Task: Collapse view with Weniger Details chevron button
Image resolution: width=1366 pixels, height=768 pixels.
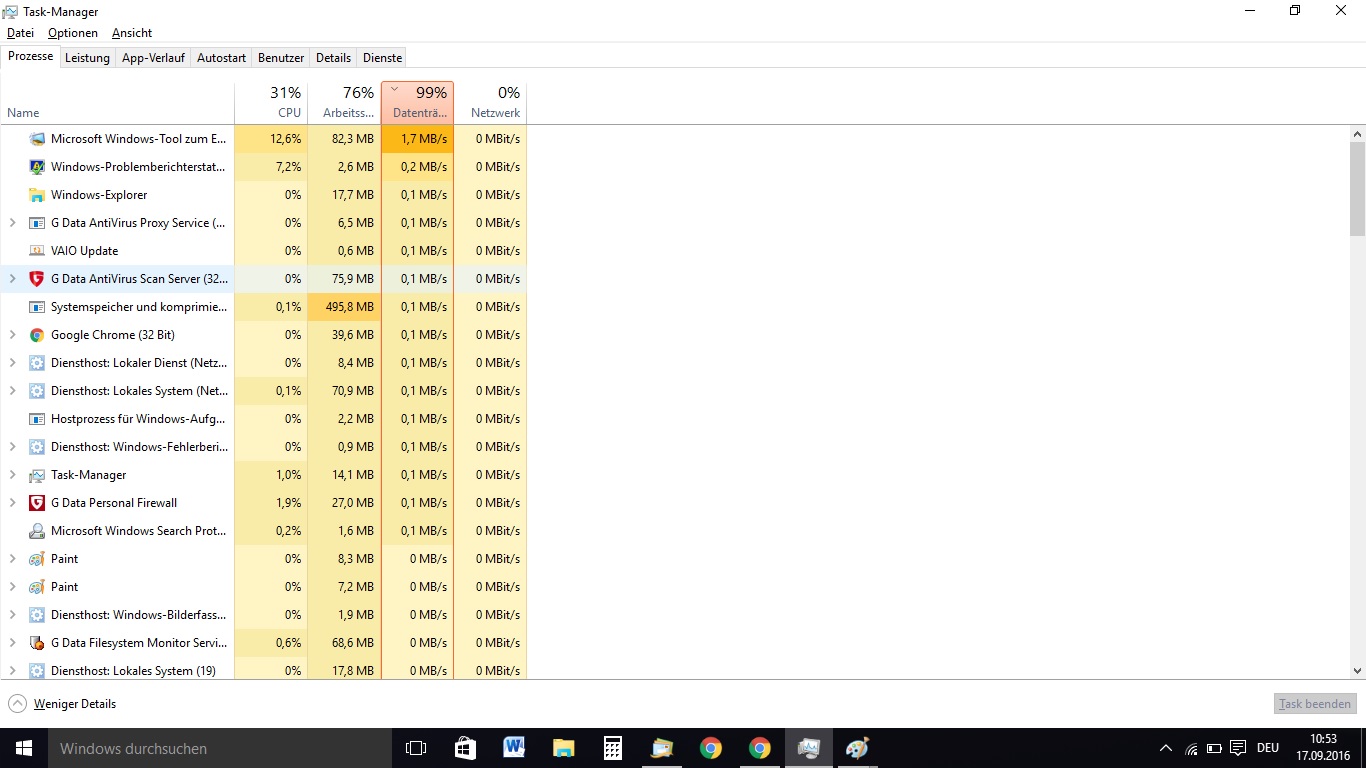Action: pos(17,704)
